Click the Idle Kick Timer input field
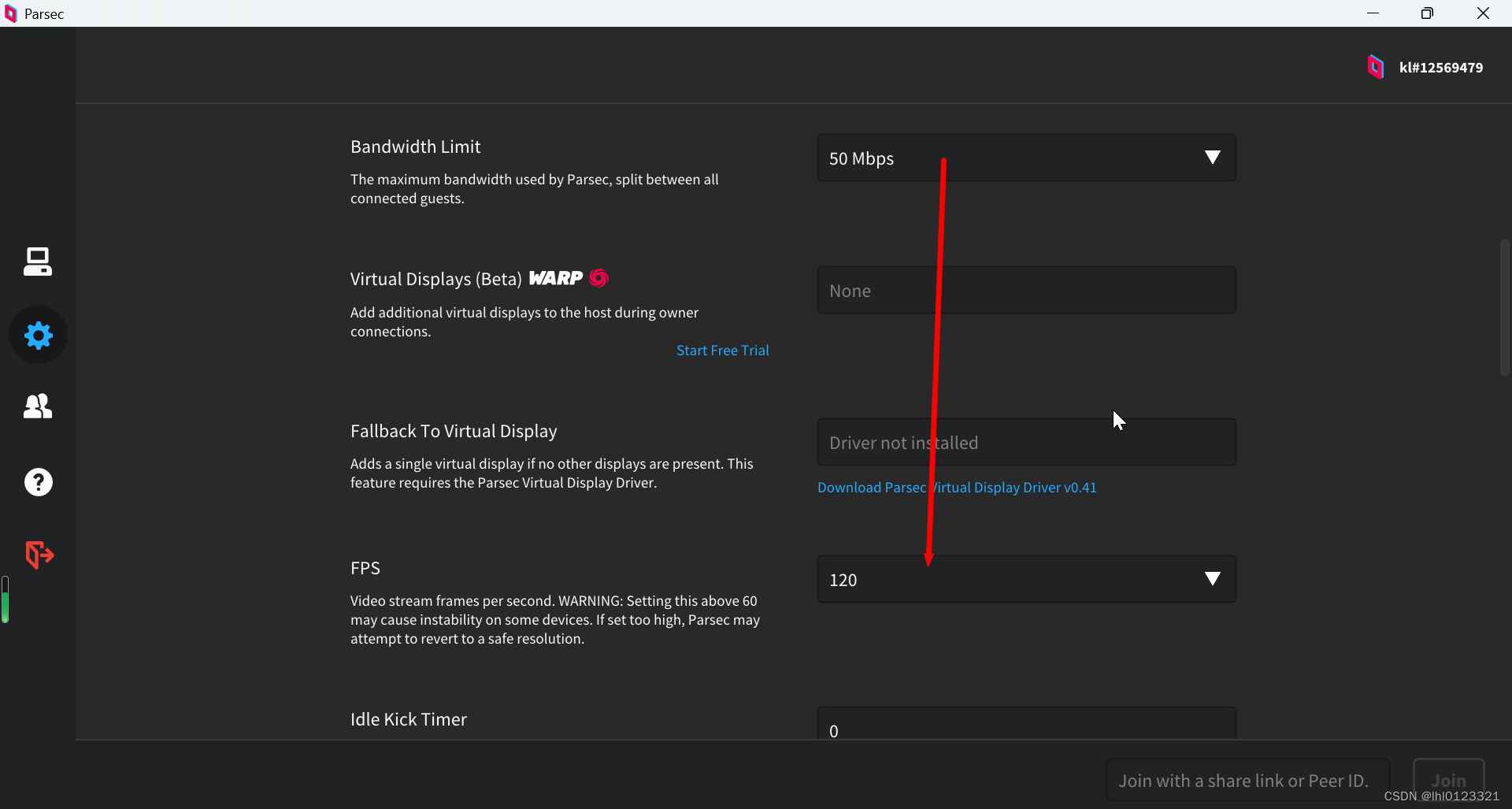The image size is (1512, 809). tap(1026, 723)
